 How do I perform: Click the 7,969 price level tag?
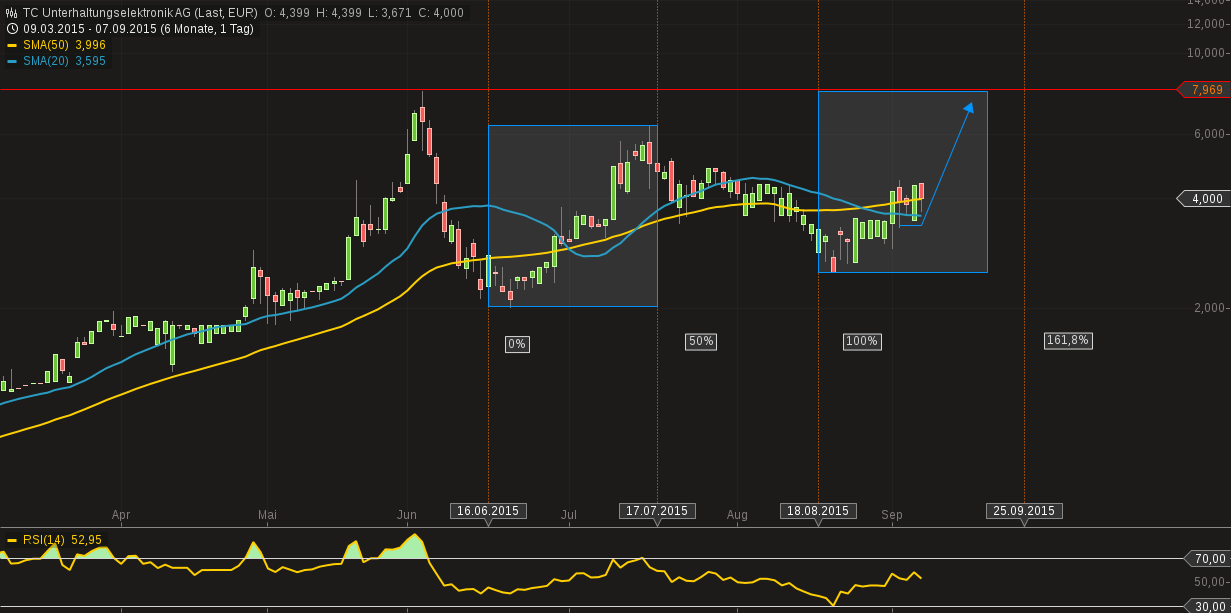[x=1206, y=90]
